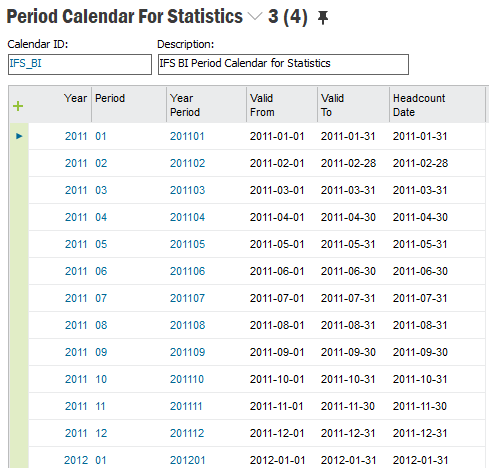Select Year Period cell 201111
489x468 pixels.
(x=186, y=406)
